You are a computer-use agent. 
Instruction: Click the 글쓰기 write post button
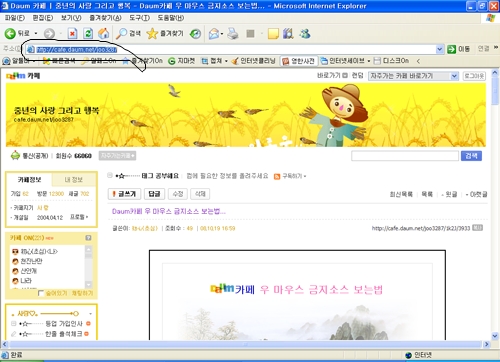(x=124, y=194)
